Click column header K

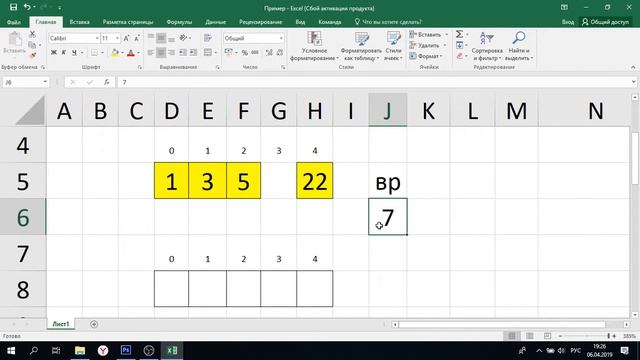[428, 110]
